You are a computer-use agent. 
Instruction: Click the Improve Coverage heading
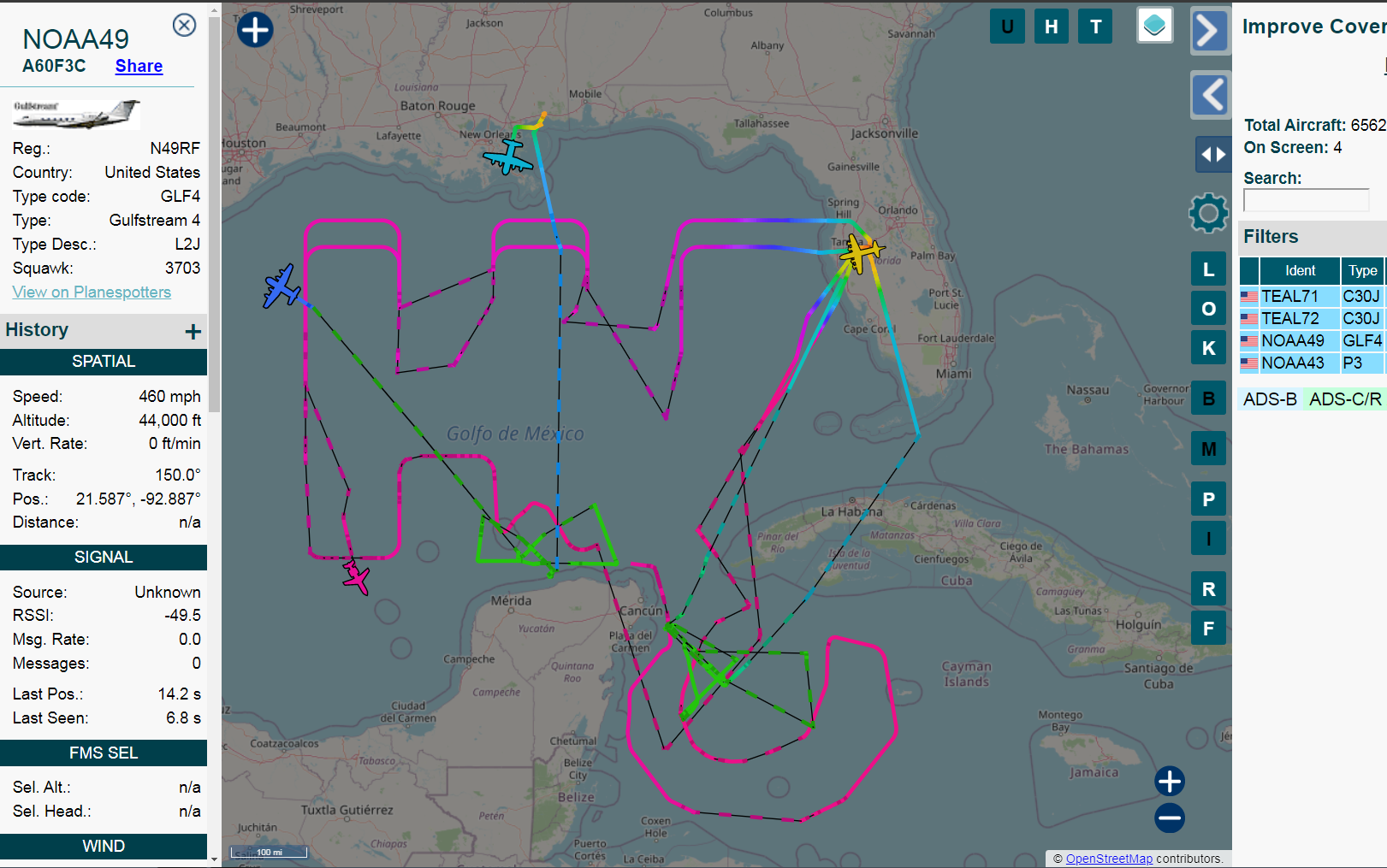(1314, 27)
